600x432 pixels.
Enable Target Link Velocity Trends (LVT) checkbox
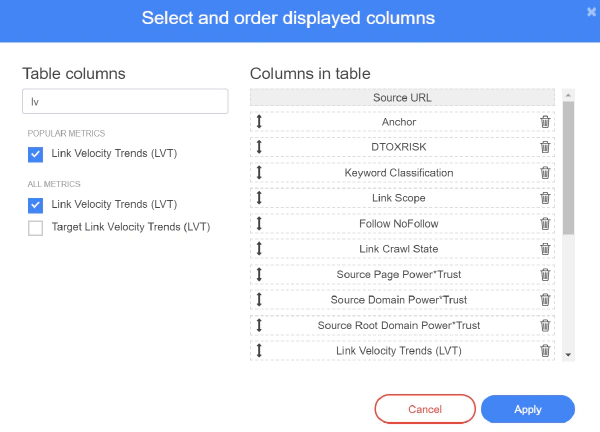click(35, 228)
